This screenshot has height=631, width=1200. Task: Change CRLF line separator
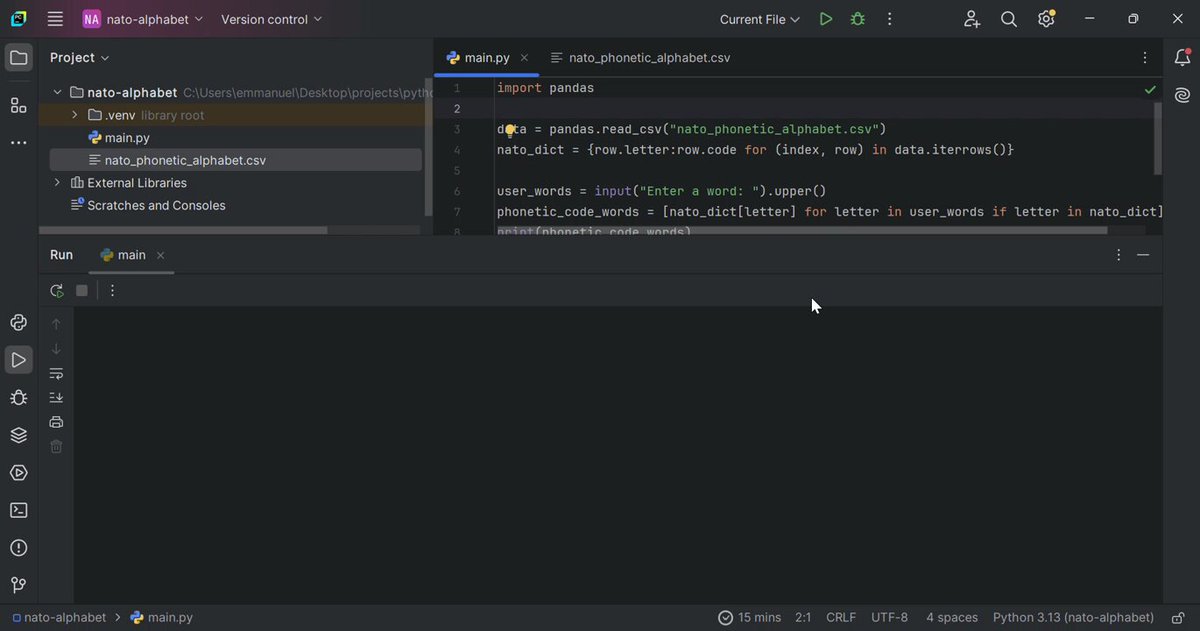(841, 618)
